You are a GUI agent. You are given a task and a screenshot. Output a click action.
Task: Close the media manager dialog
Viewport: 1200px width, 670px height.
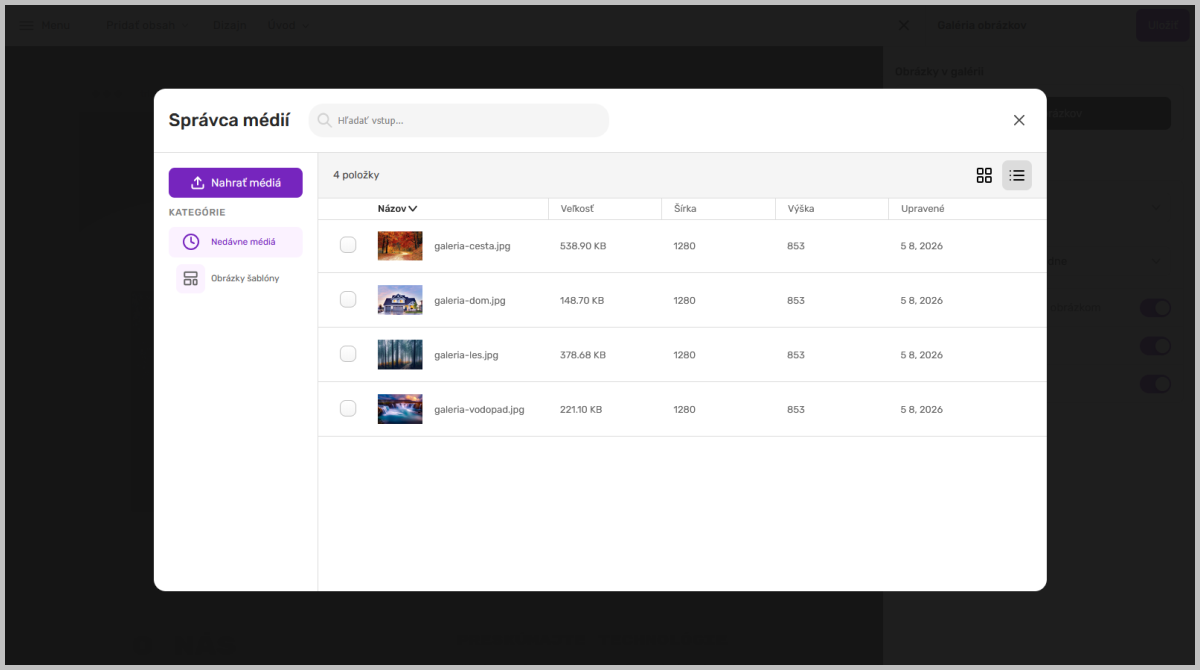[x=1019, y=120]
